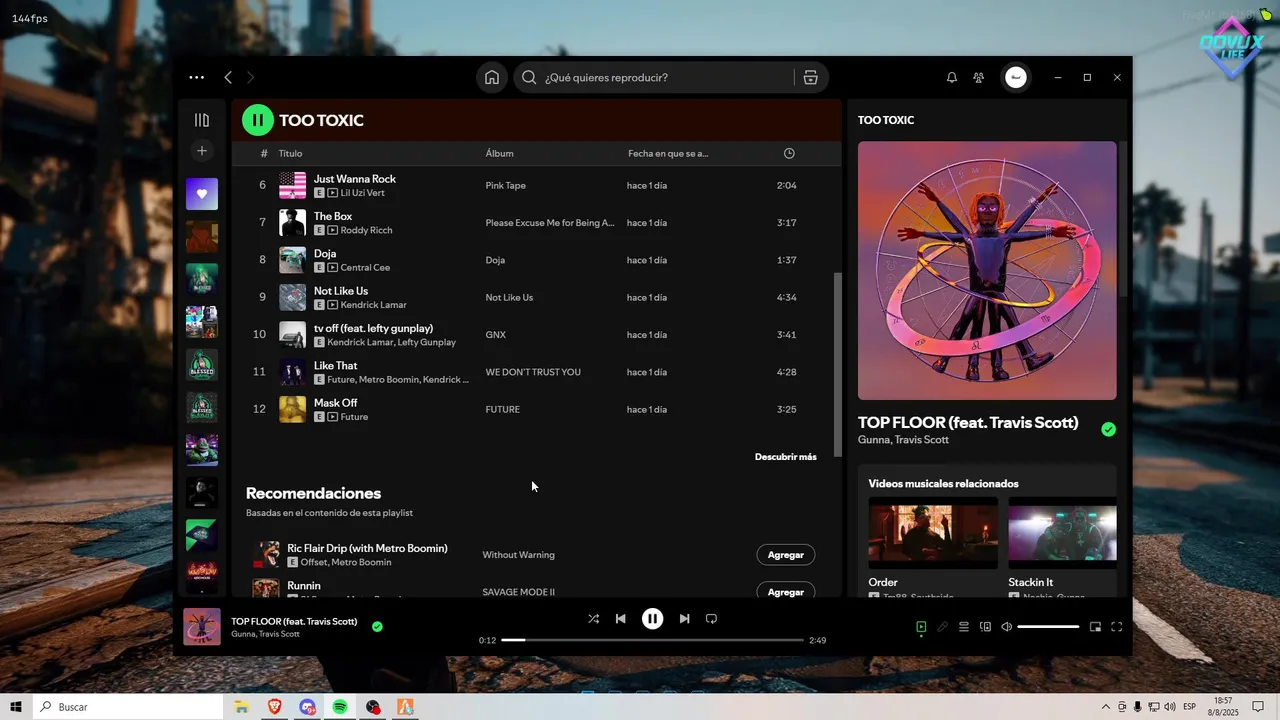The width and height of the screenshot is (1280, 720).
Task: Click now-playing cover in player bar
Action: (x=202, y=627)
